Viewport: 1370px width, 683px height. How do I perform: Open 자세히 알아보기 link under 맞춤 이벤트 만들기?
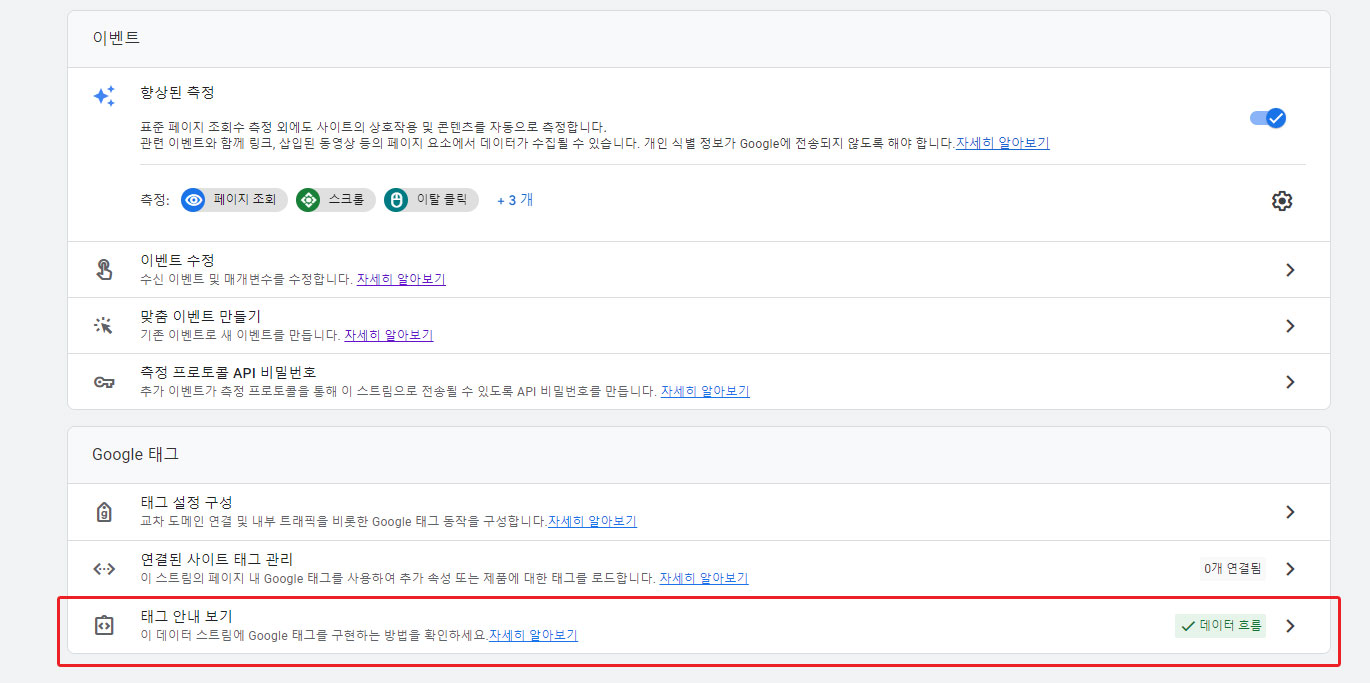pyautogui.click(x=389, y=335)
